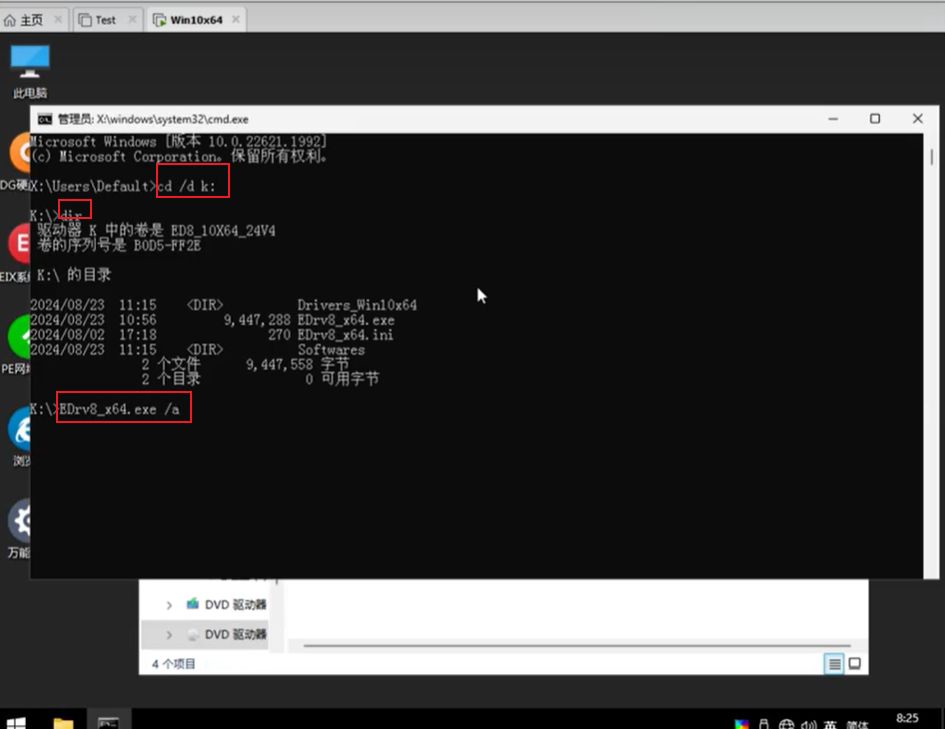The height and width of the screenshot is (729, 945).
Task: Select the cmd taskbar icon
Action: 108,721
